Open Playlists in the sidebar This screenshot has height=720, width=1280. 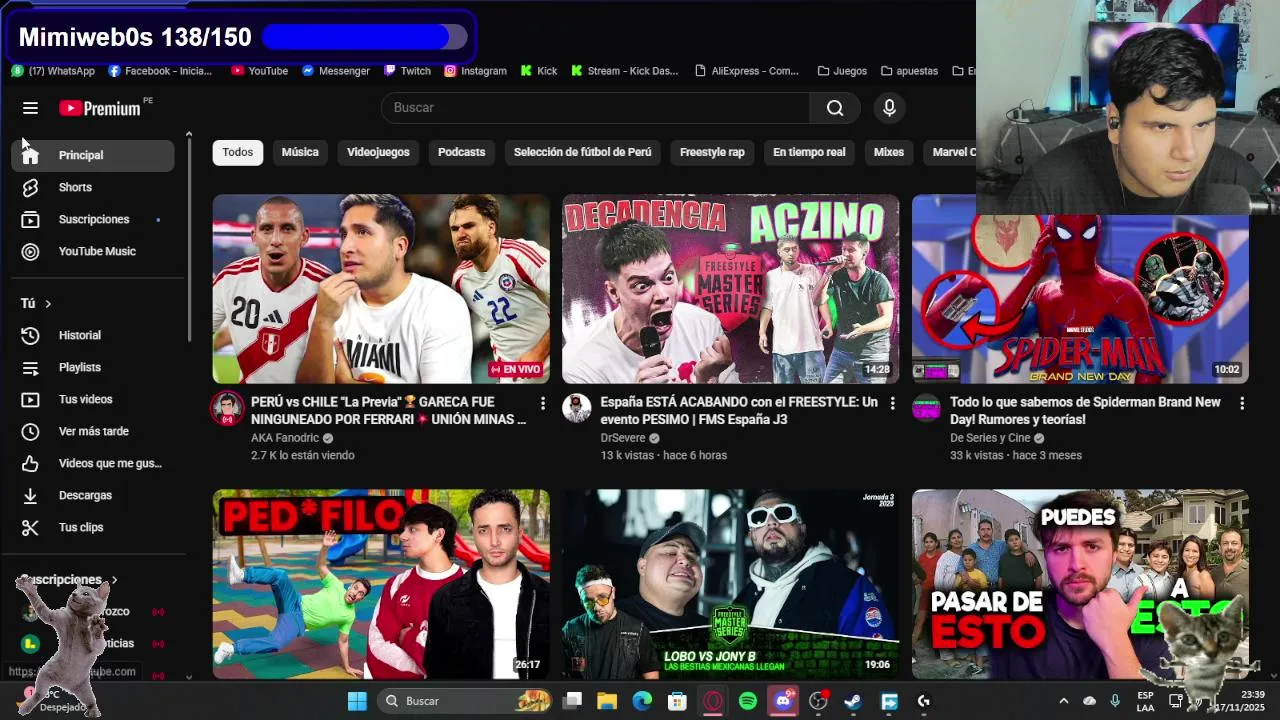(x=93, y=367)
